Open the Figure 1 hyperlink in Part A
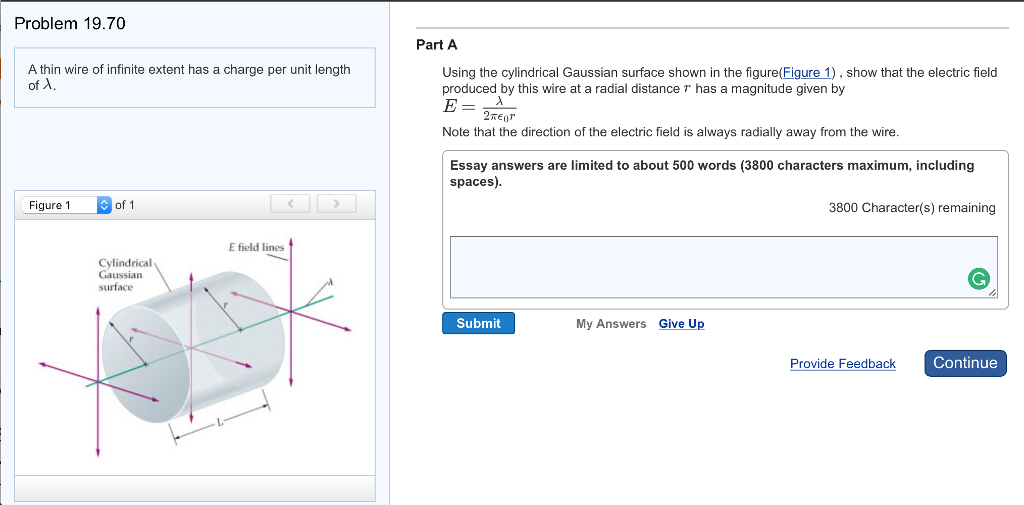This screenshot has width=1024, height=505. pyautogui.click(x=806, y=73)
